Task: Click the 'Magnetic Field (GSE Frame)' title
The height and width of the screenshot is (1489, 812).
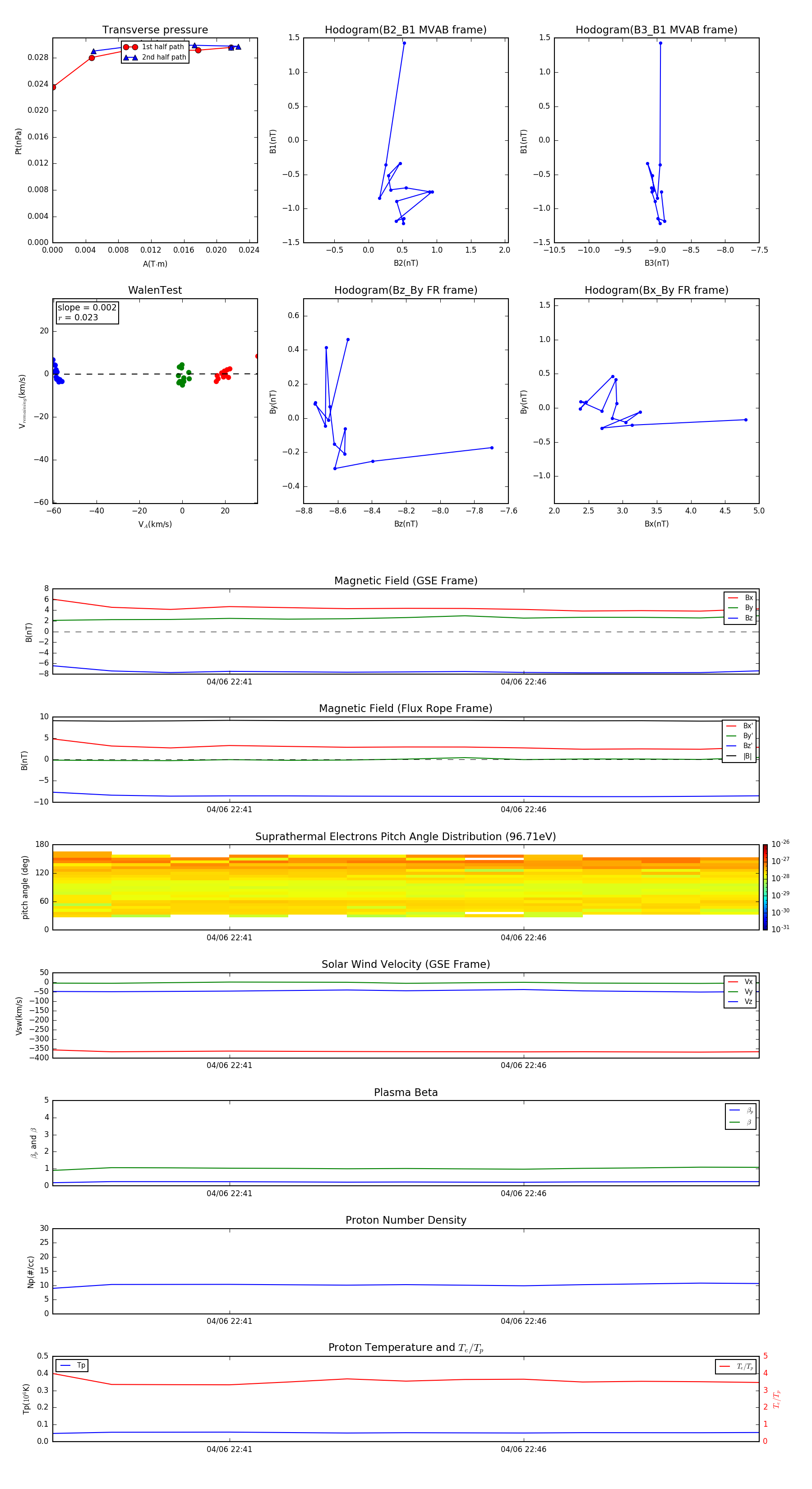Action: point(406,581)
